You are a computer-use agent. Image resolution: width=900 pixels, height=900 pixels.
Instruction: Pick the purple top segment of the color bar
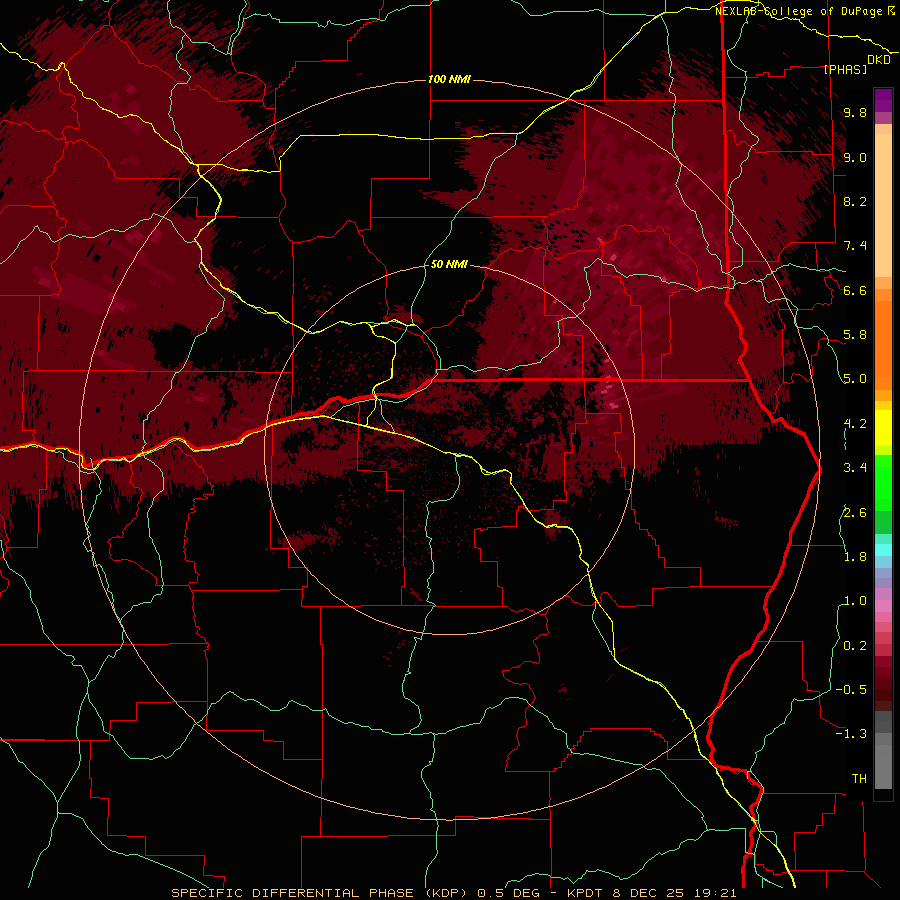tap(883, 100)
